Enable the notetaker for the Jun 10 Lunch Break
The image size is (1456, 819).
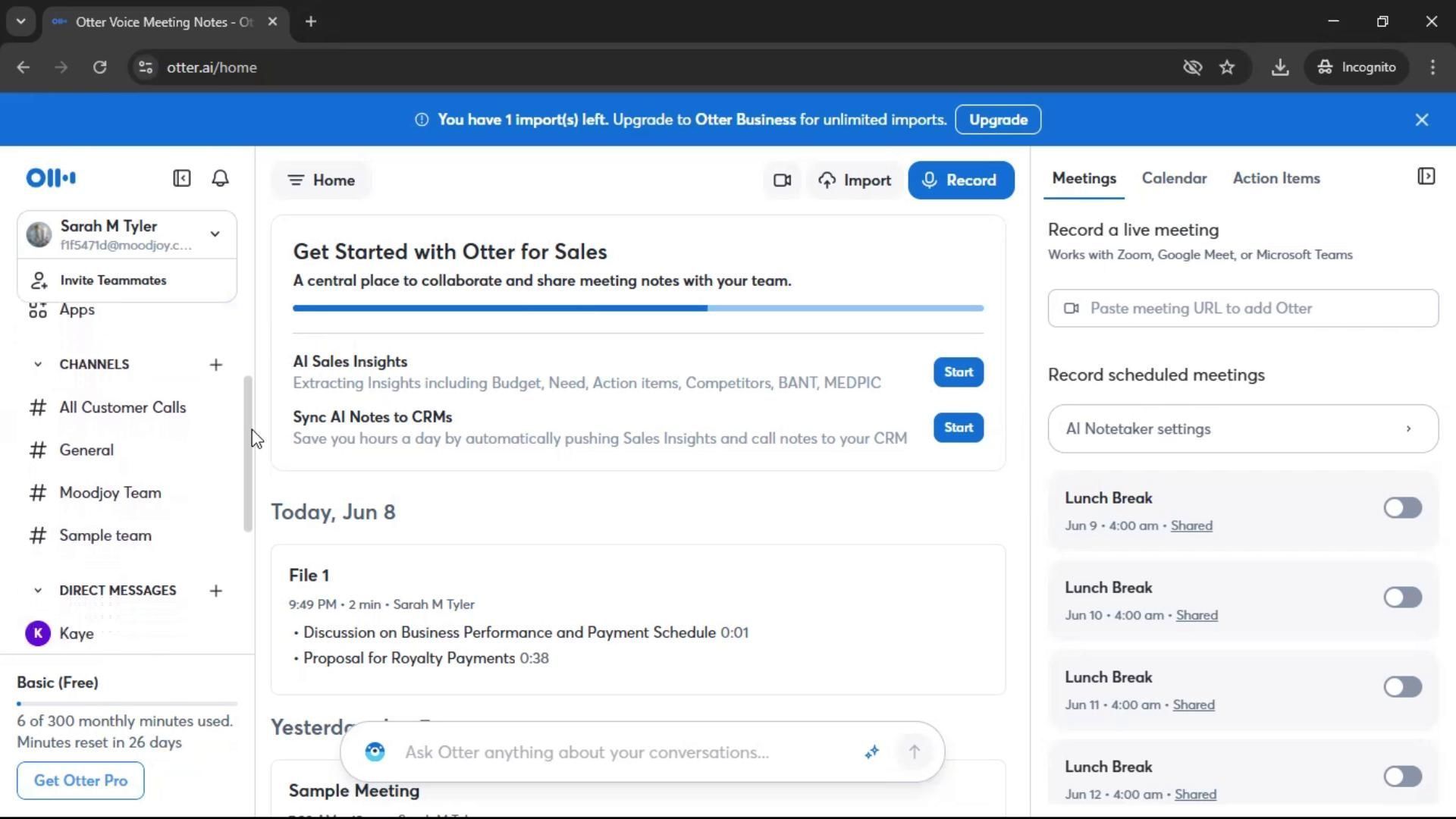(x=1401, y=598)
